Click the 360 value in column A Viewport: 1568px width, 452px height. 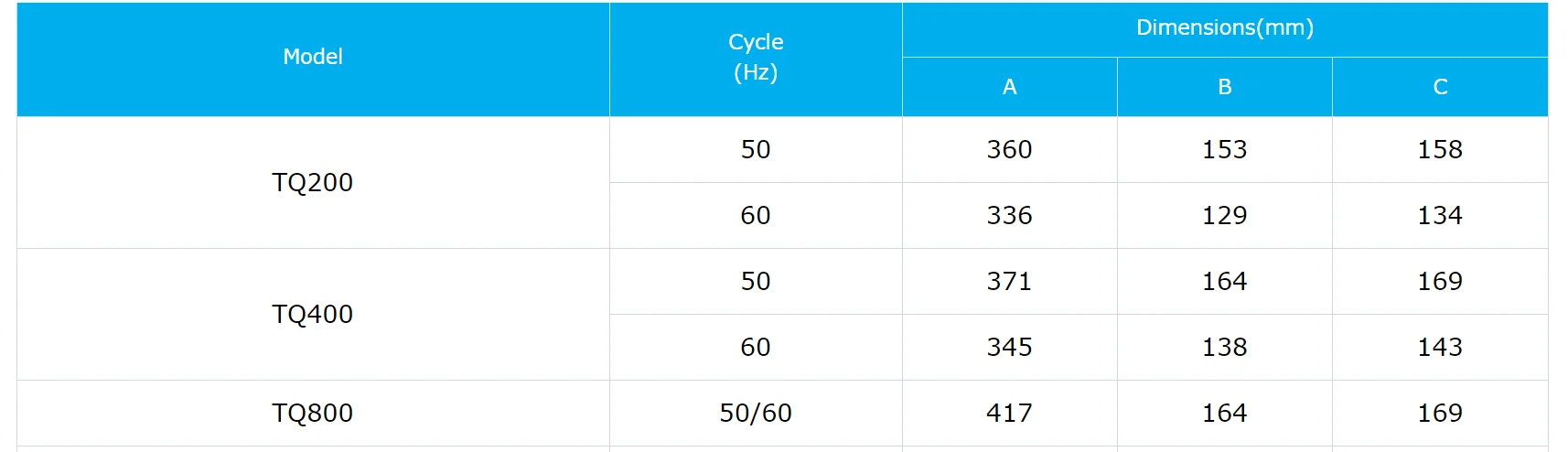click(x=1009, y=149)
